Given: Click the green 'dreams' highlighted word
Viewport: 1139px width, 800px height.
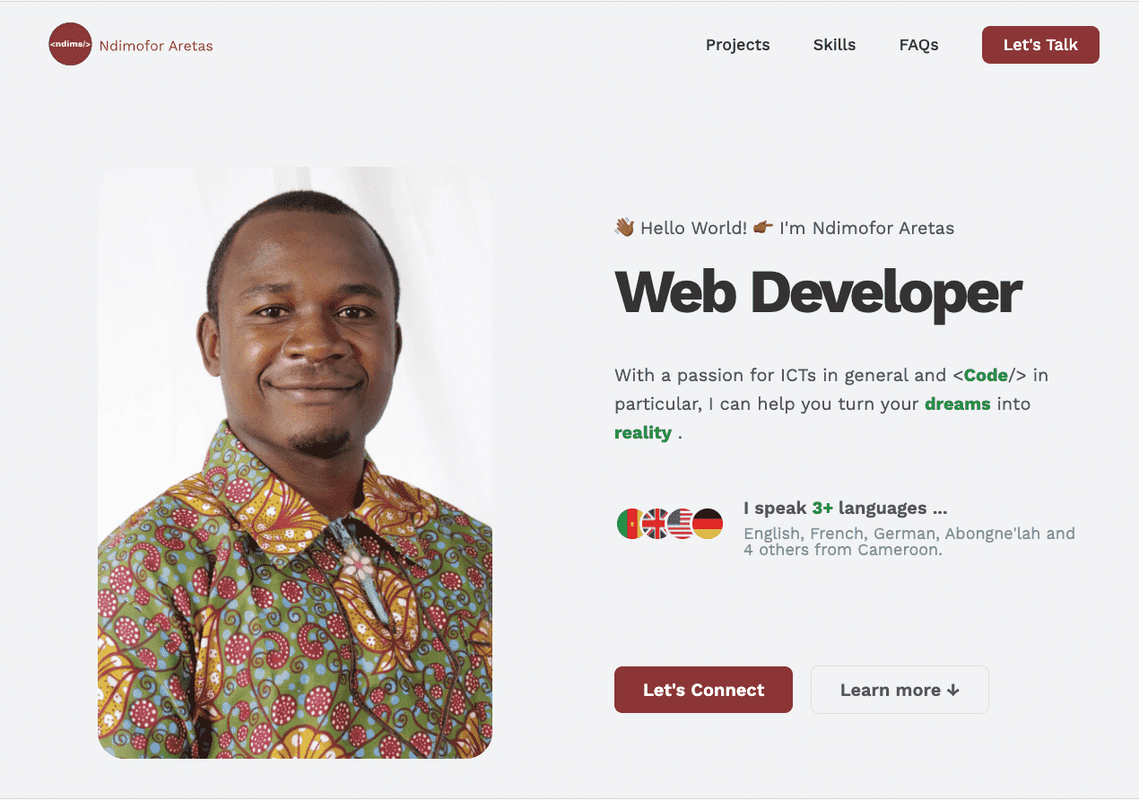Looking at the screenshot, I should pos(957,404).
